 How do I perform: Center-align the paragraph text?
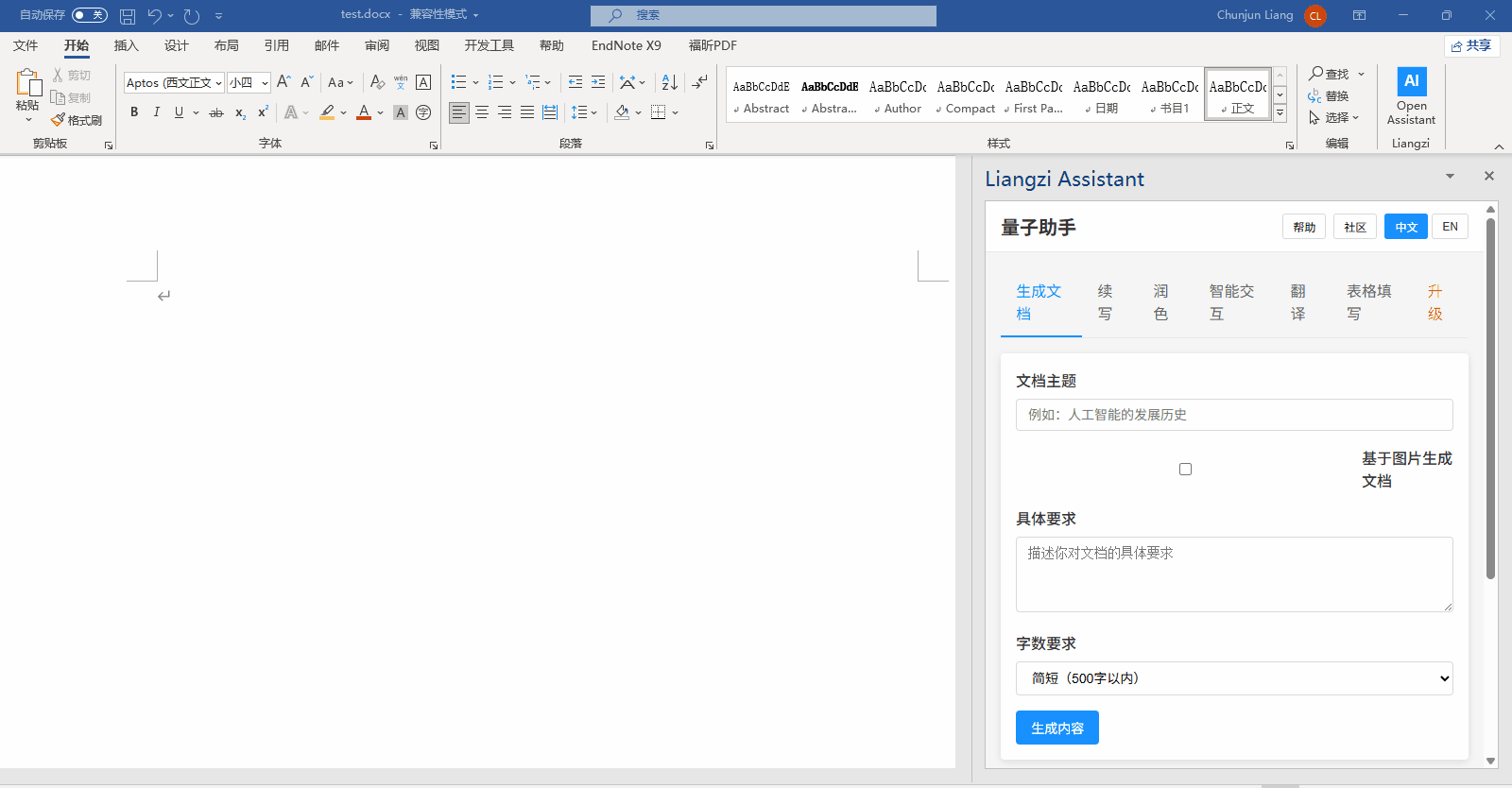coord(482,112)
